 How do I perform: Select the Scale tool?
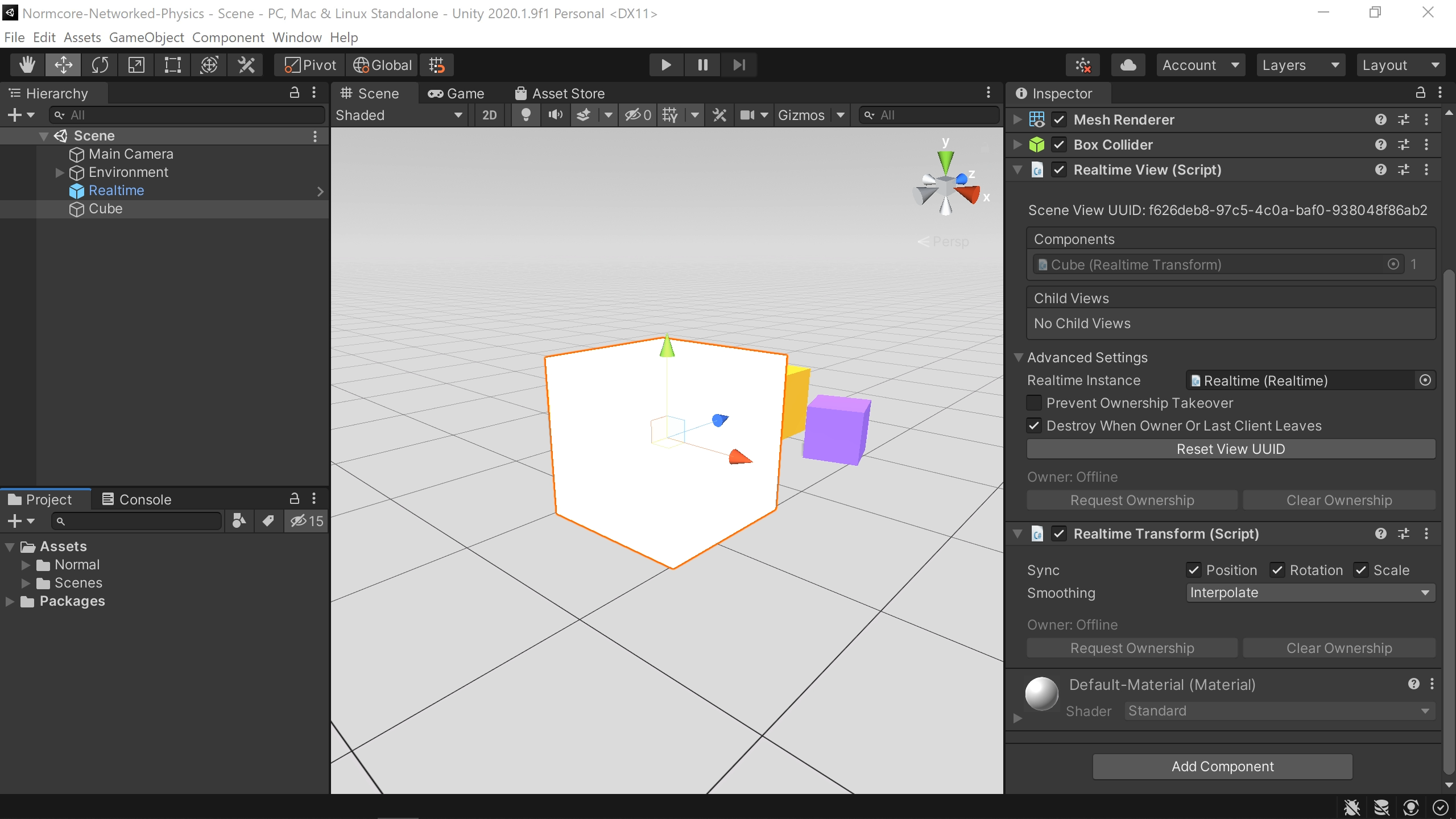(136, 65)
